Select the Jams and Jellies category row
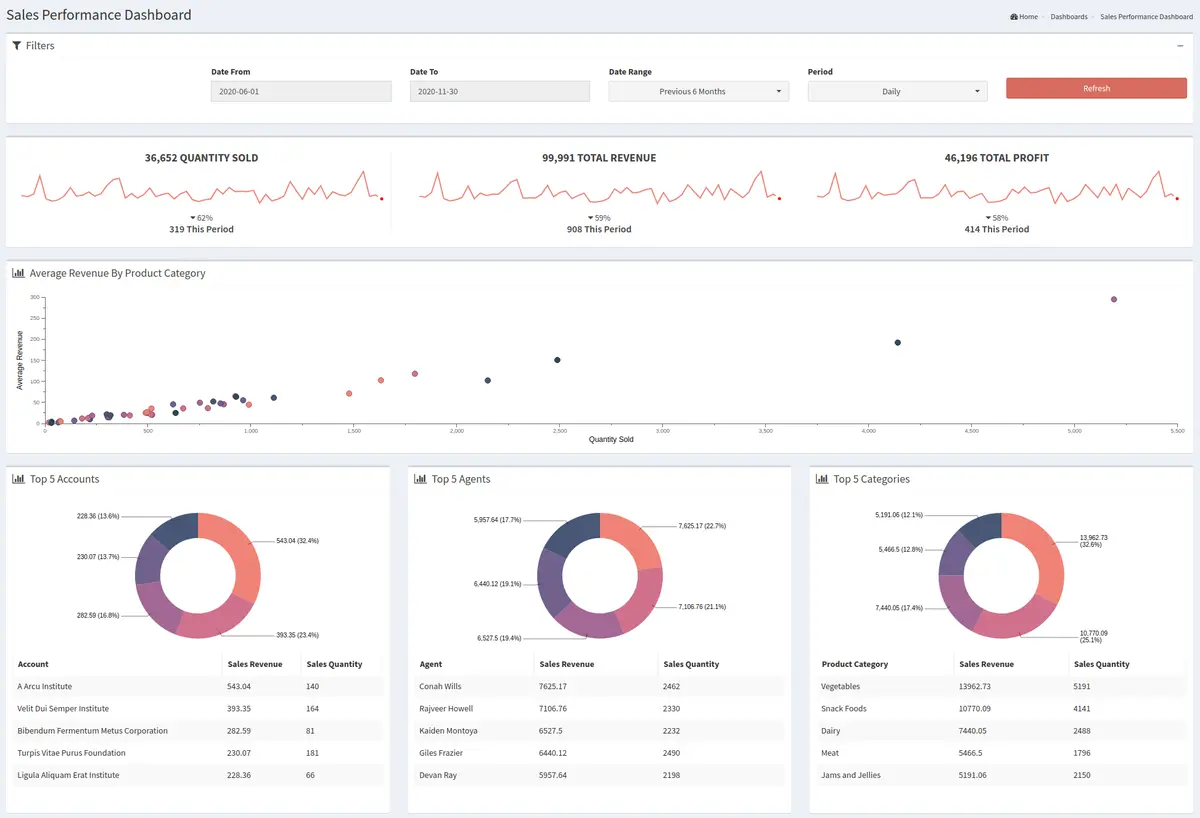The image size is (1200, 818). [1002, 775]
